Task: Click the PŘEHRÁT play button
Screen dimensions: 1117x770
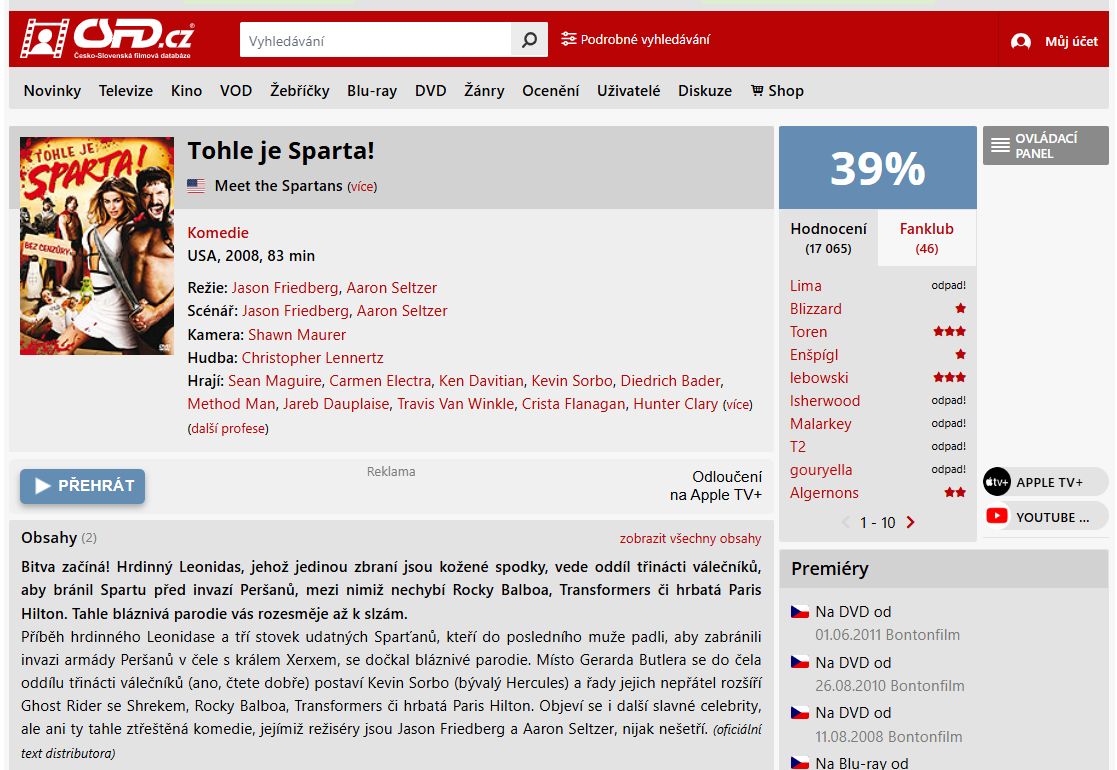Action: (x=83, y=486)
